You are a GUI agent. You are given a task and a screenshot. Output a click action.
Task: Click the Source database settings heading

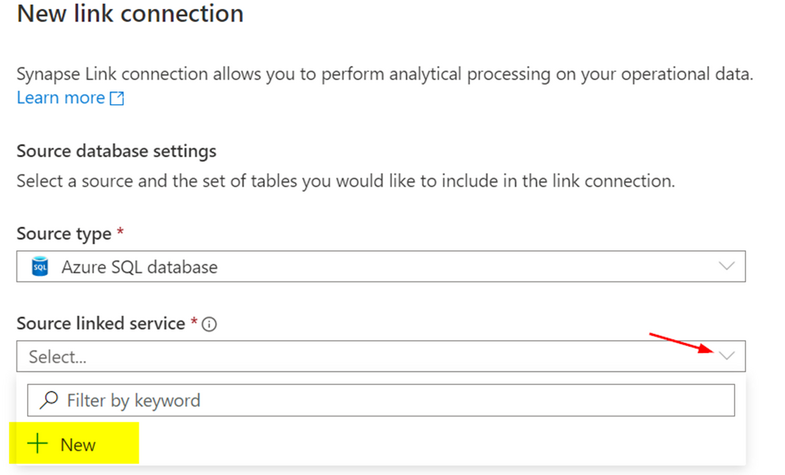pos(117,151)
